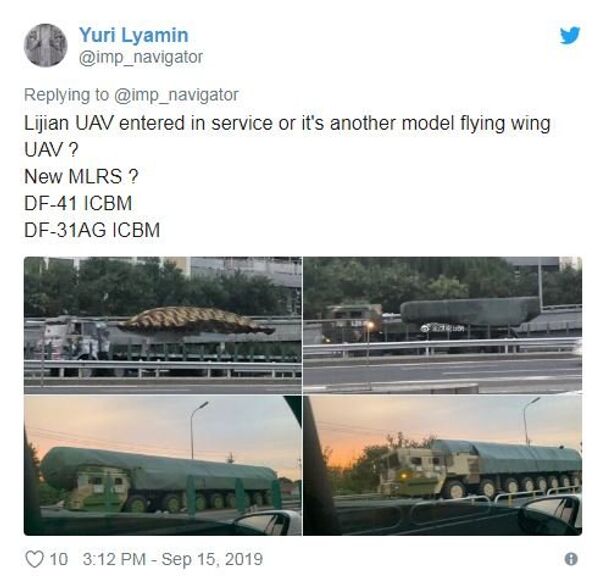
Task: Click the "Replying to" label text
Action: [66, 95]
